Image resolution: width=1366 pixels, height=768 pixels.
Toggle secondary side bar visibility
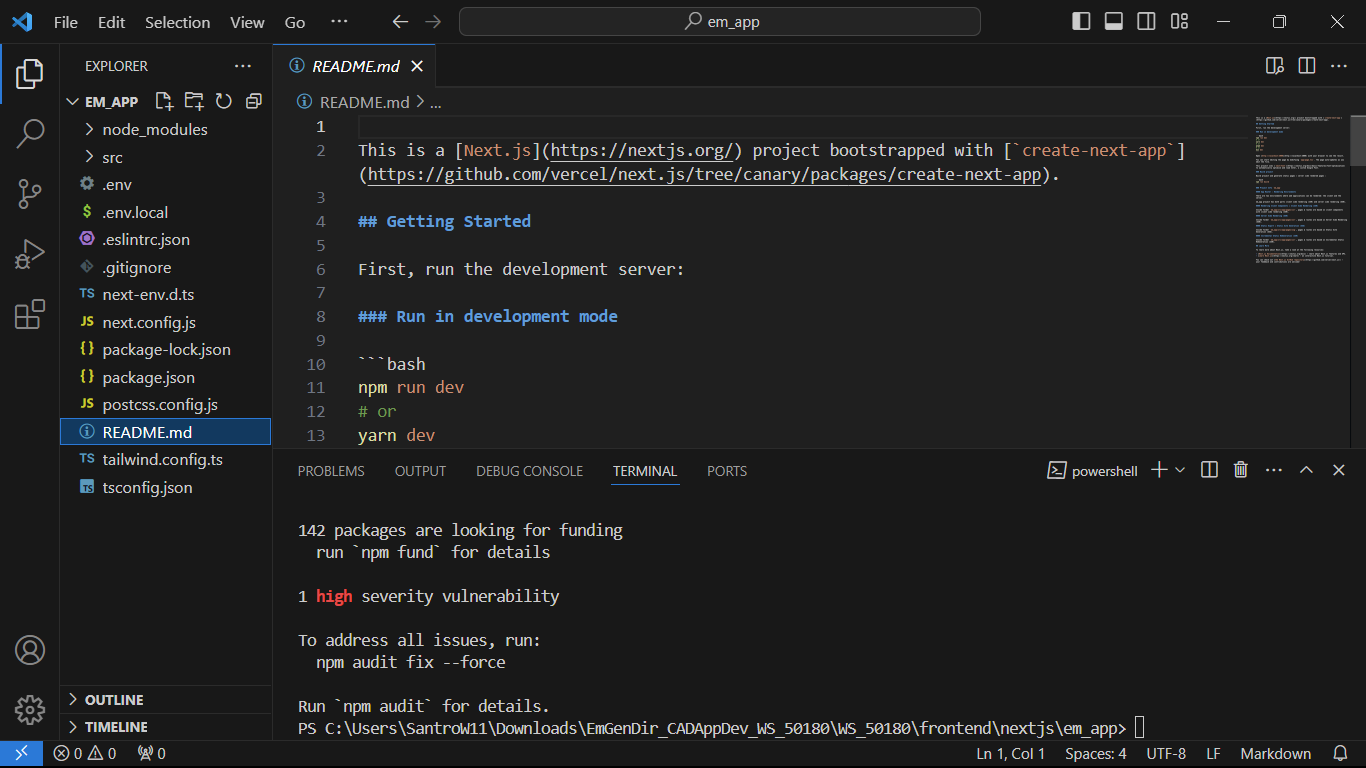[1147, 21]
